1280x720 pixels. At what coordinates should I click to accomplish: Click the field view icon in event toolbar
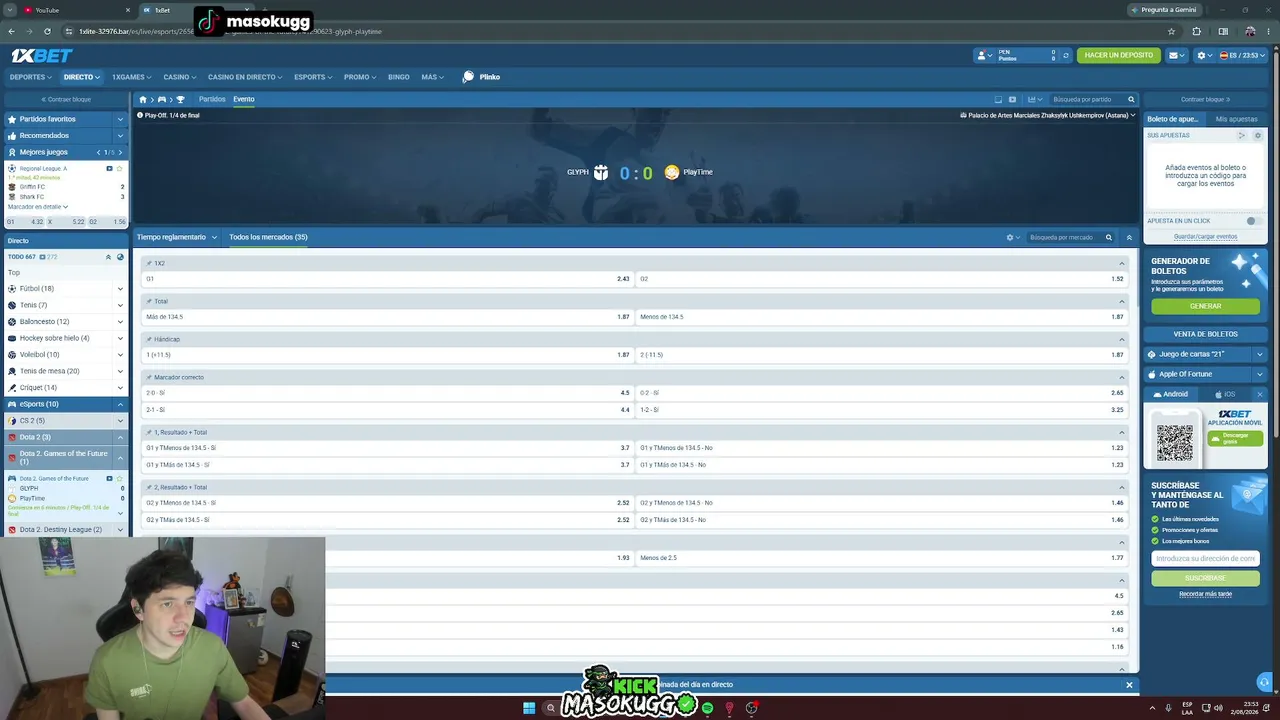point(998,100)
